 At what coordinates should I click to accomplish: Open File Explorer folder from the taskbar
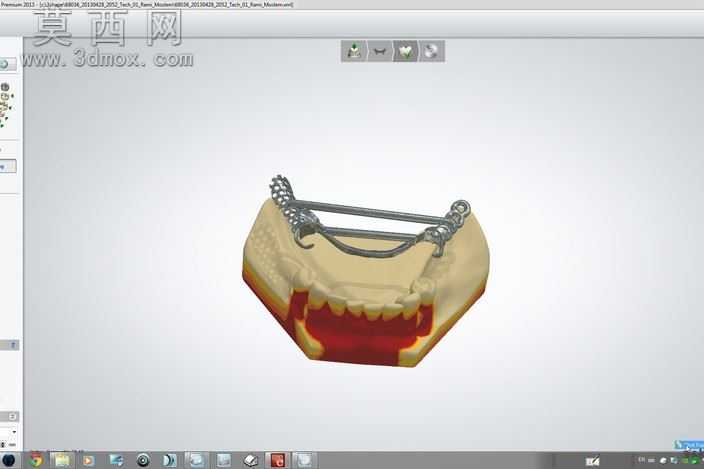[x=62, y=460]
